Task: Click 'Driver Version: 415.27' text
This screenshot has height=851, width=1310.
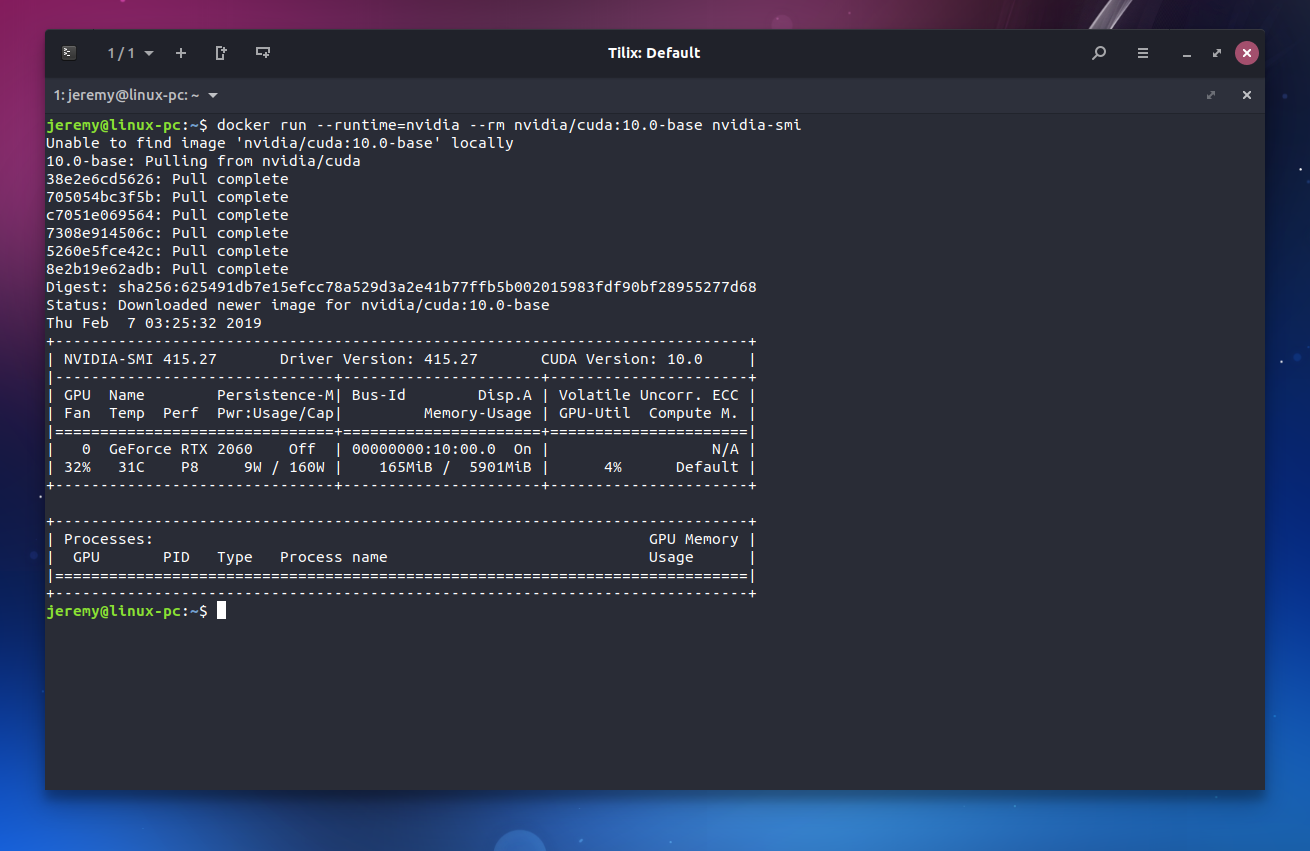Action: click(x=379, y=359)
